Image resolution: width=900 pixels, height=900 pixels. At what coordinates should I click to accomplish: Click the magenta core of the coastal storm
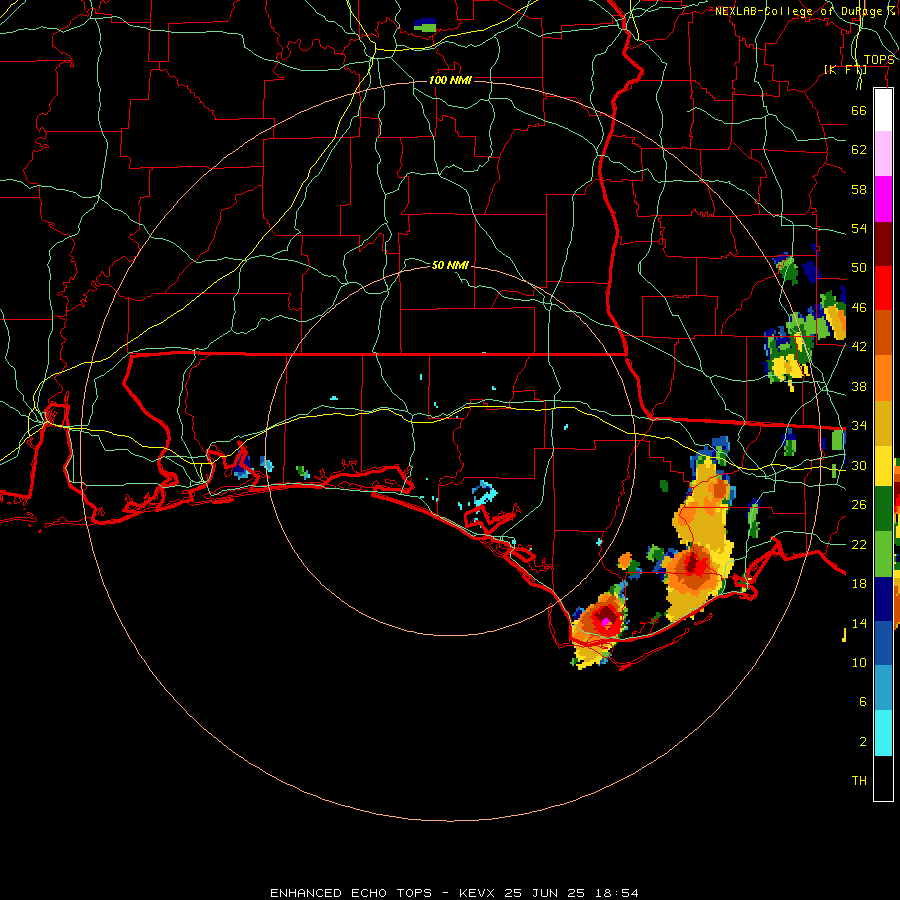tap(605, 622)
